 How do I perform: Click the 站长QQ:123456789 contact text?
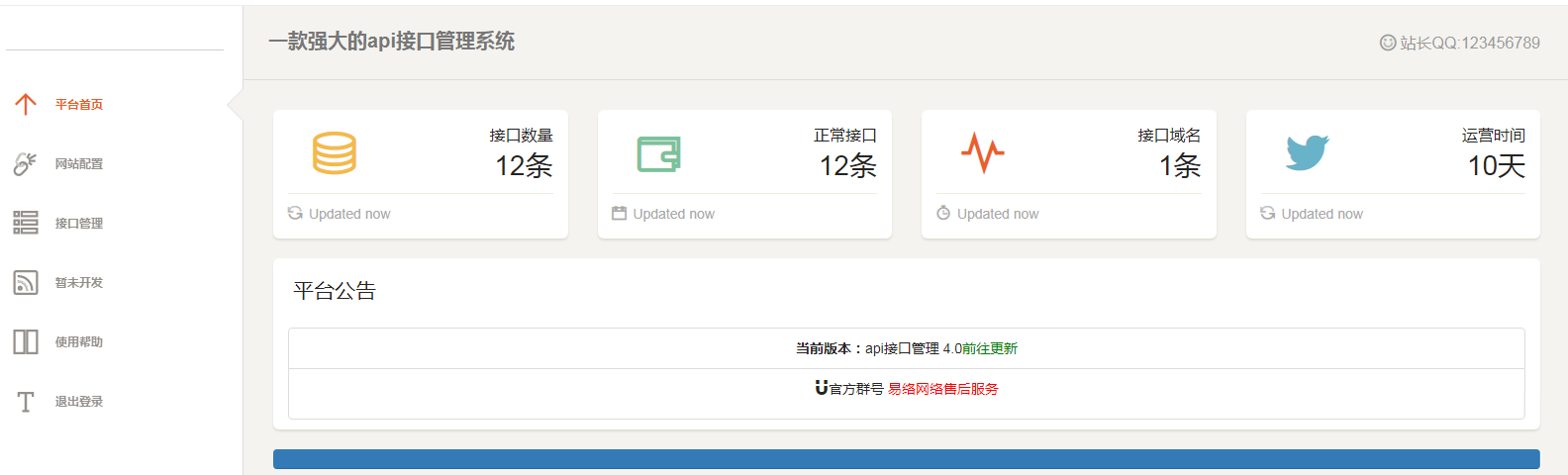click(x=1469, y=43)
